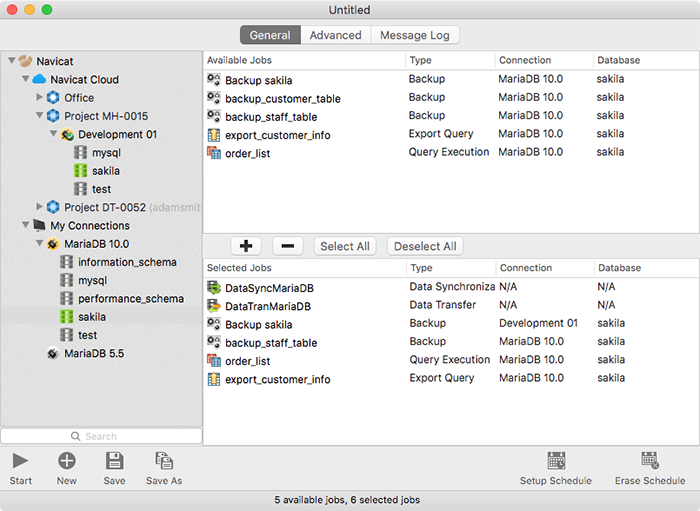Image resolution: width=700 pixels, height=511 pixels.
Task: Expand the Project DT-0052 node
Action: pyautogui.click(x=39, y=207)
